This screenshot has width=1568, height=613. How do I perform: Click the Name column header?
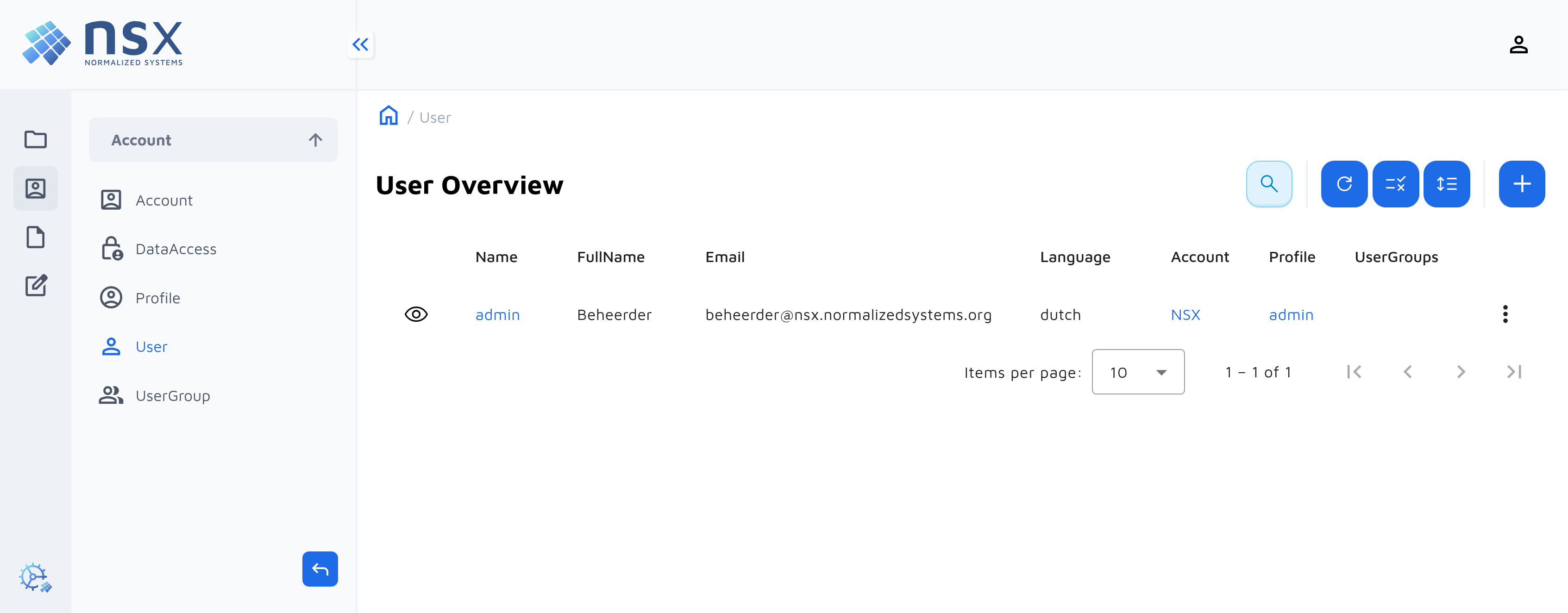[496, 257]
